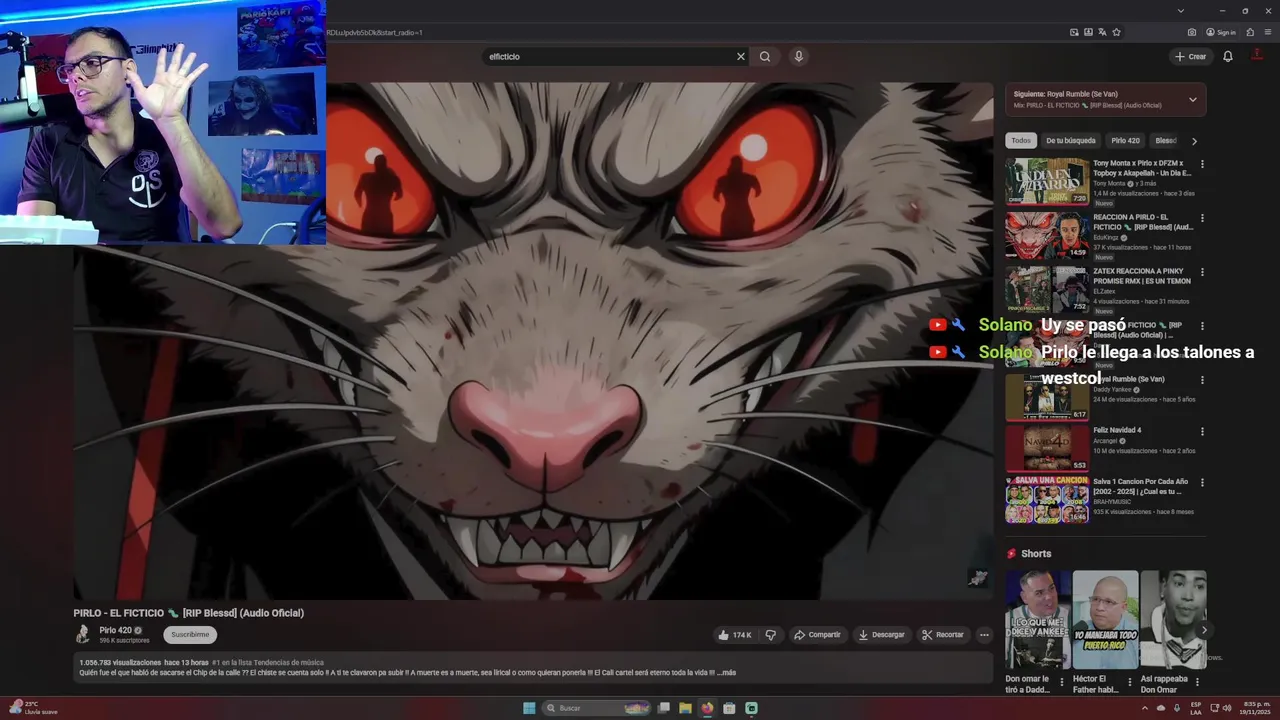1280x720 pixels.
Task: Select the Pirlo 420 filter chip
Action: pyautogui.click(x=1125, y=141)
